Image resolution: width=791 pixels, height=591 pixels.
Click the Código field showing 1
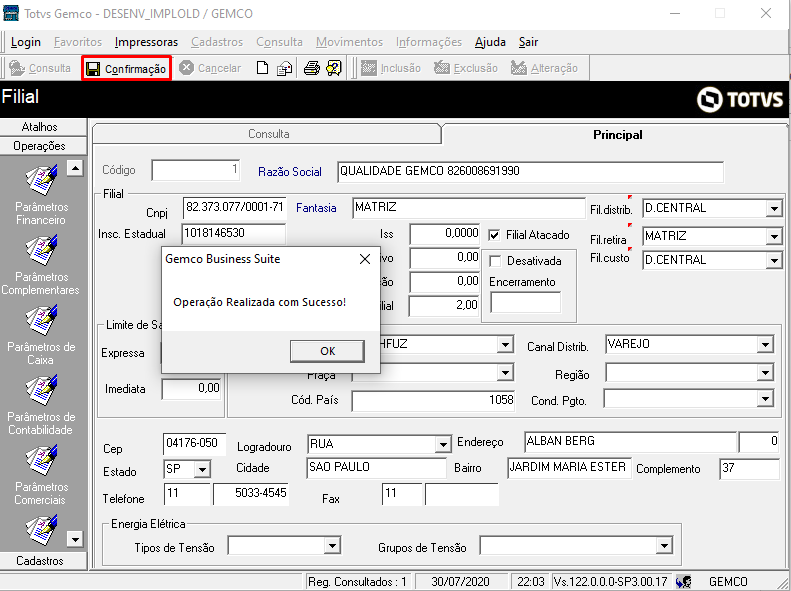click(196, 170)
